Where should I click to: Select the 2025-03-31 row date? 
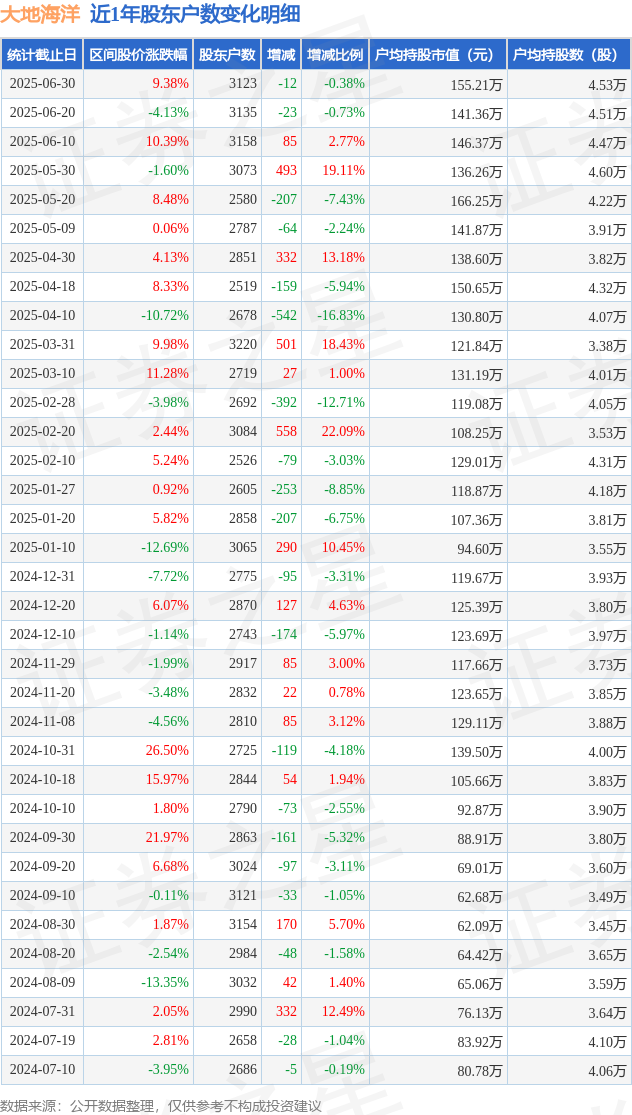[42, 344]
